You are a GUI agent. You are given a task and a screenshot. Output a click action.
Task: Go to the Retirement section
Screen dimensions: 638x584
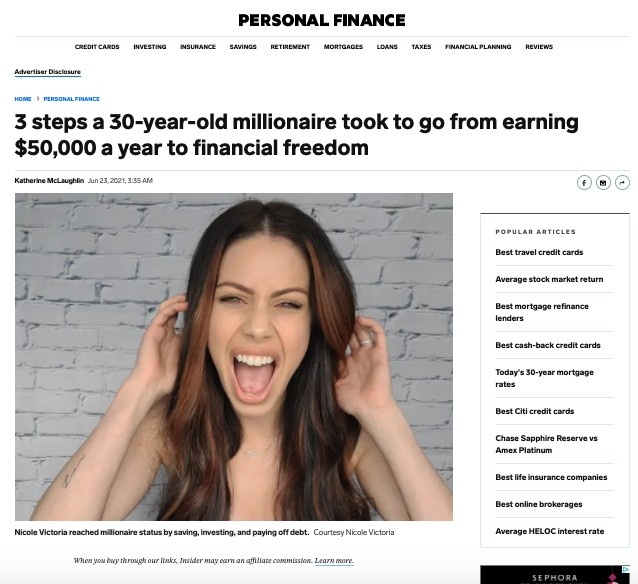[290, 47]
